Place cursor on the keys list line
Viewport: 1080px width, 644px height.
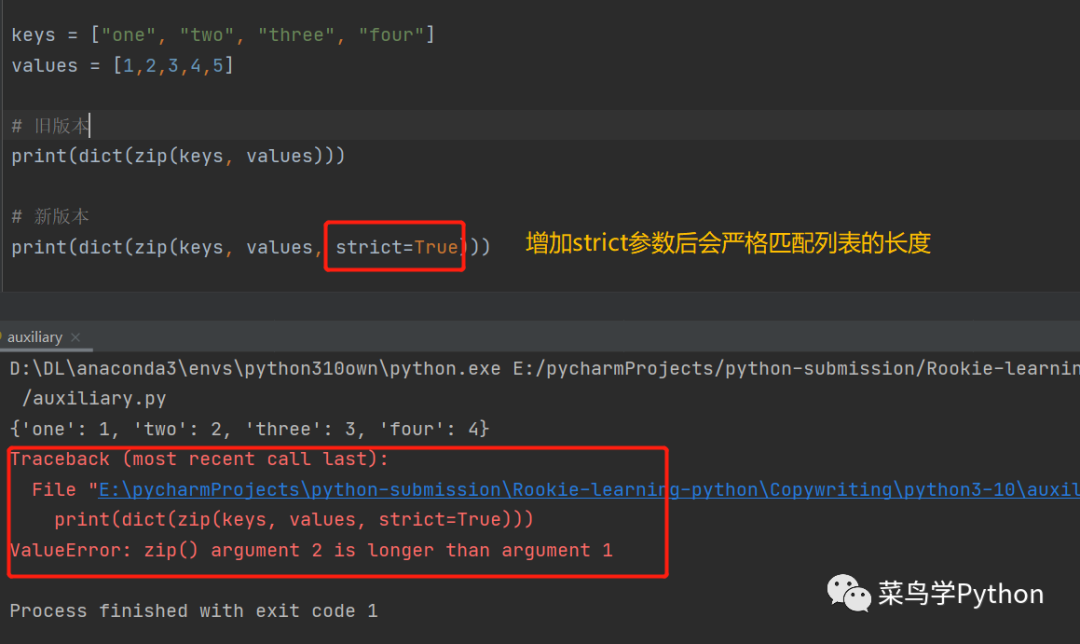[222, 36]
